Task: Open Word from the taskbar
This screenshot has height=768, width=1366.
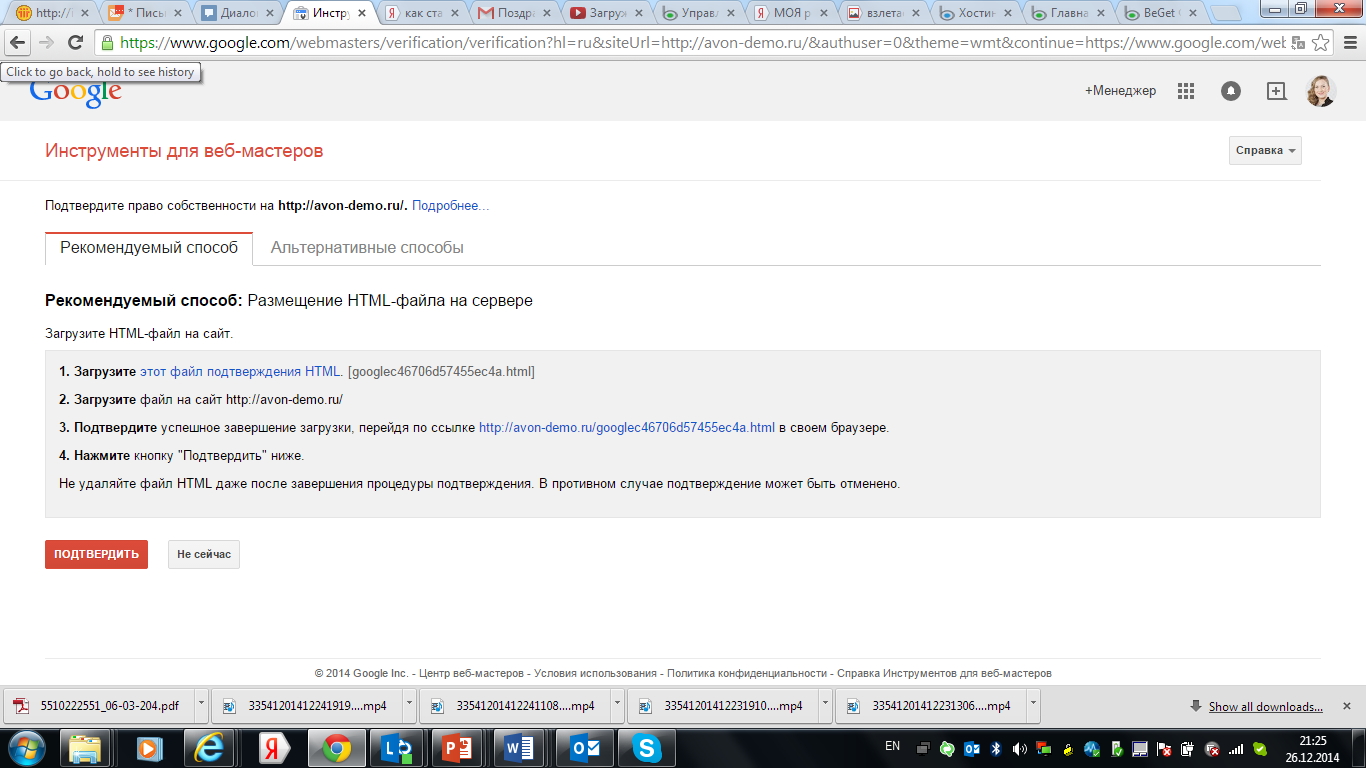Action: pos(522,748)
